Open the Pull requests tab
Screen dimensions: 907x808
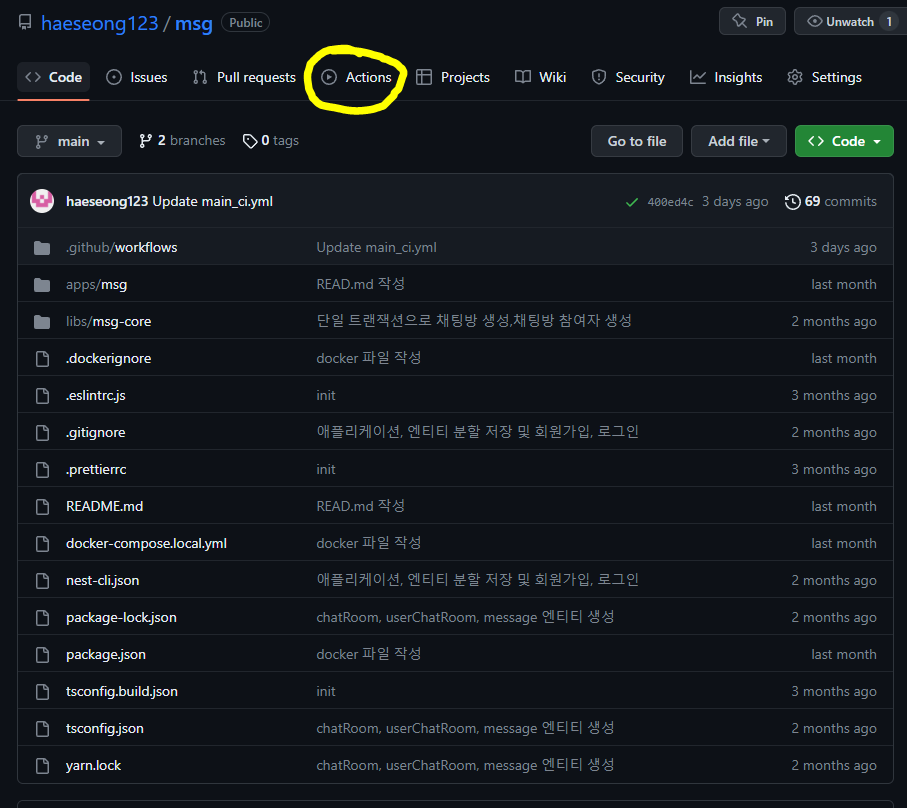tap(244, 78)
